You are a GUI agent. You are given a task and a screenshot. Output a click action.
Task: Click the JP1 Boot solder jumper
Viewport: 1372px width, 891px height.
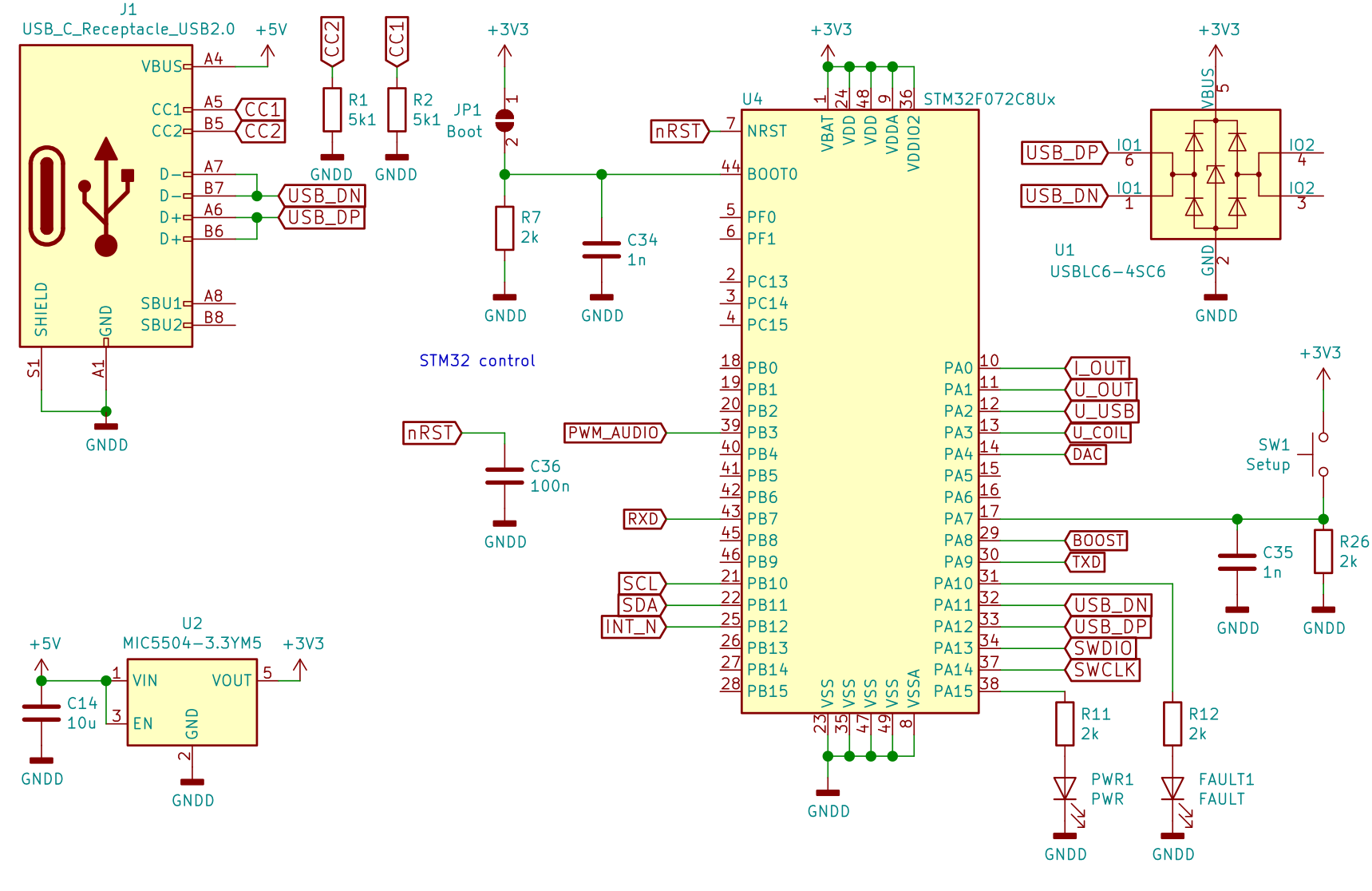(504, 121)
